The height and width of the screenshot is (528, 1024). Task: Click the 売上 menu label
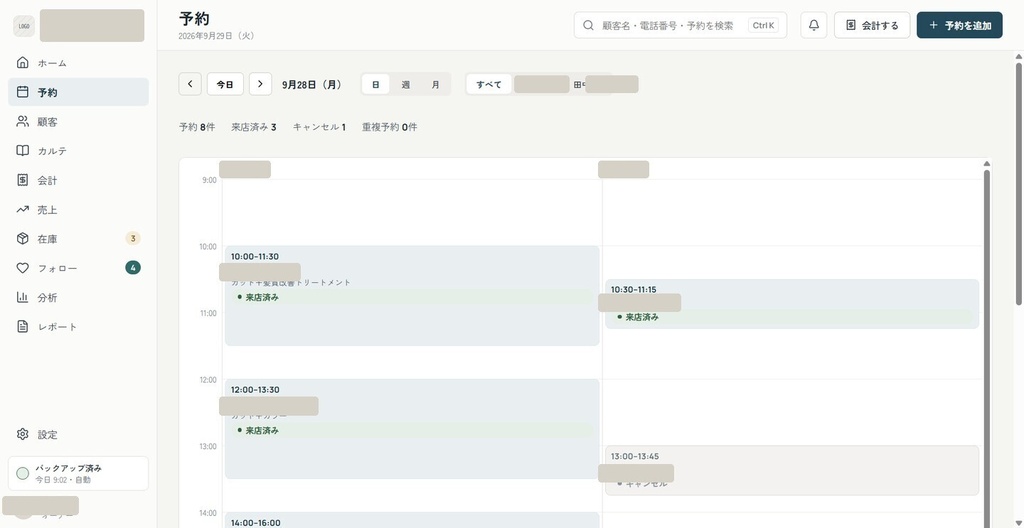coord(47,210)
